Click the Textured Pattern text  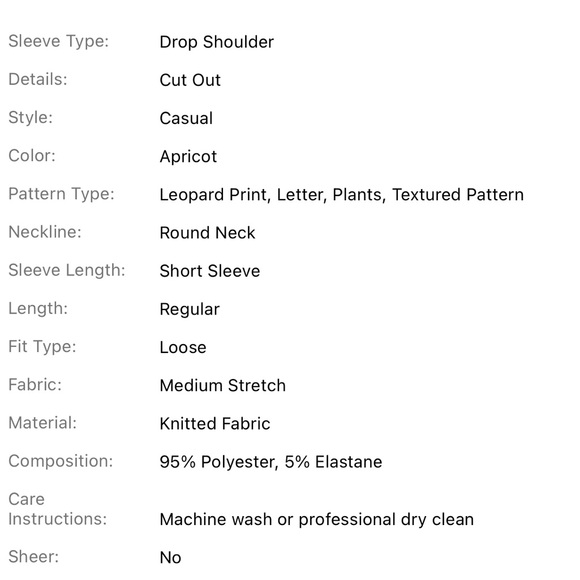(458, 195)
